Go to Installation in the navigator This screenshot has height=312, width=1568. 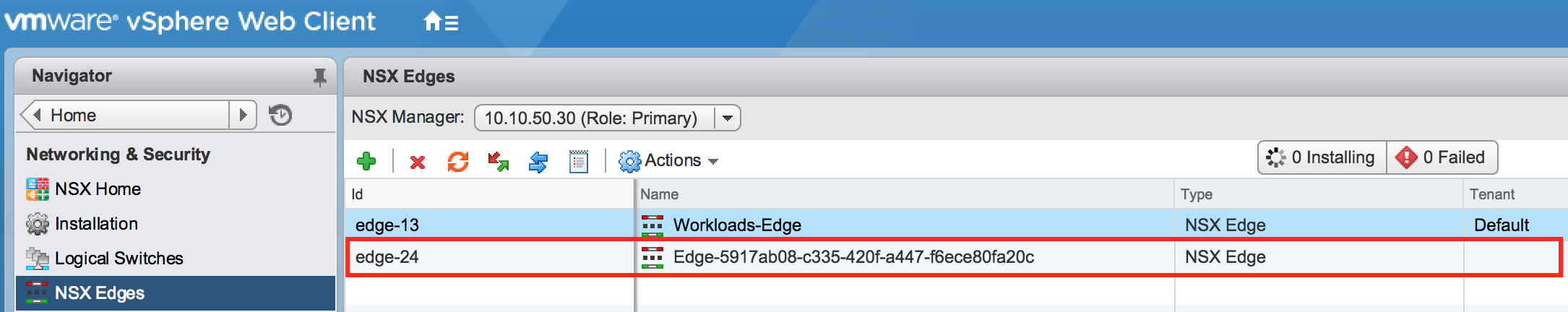coord(96,224)
